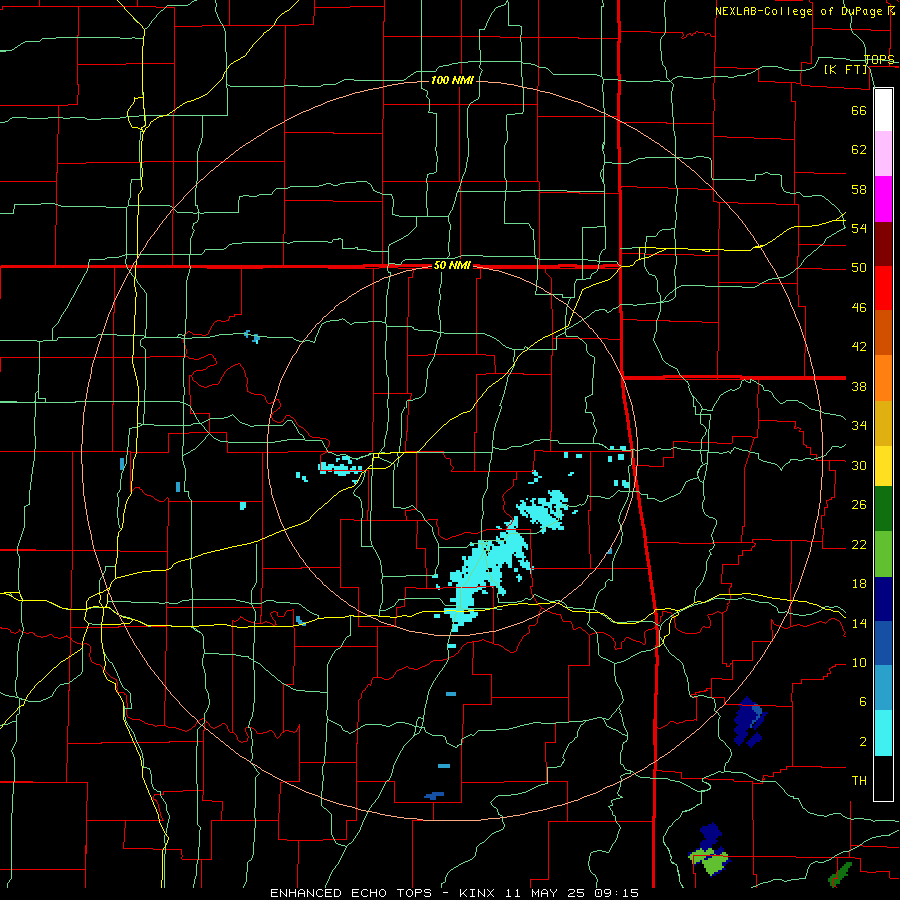Click the '6' legend value
This screenshot has height=900, width=900.
[x=862, y=702]
